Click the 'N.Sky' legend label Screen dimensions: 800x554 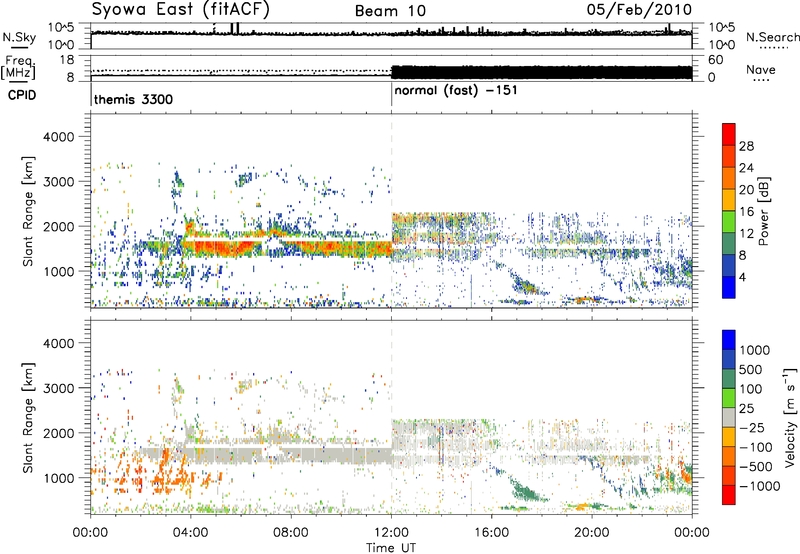19,37
